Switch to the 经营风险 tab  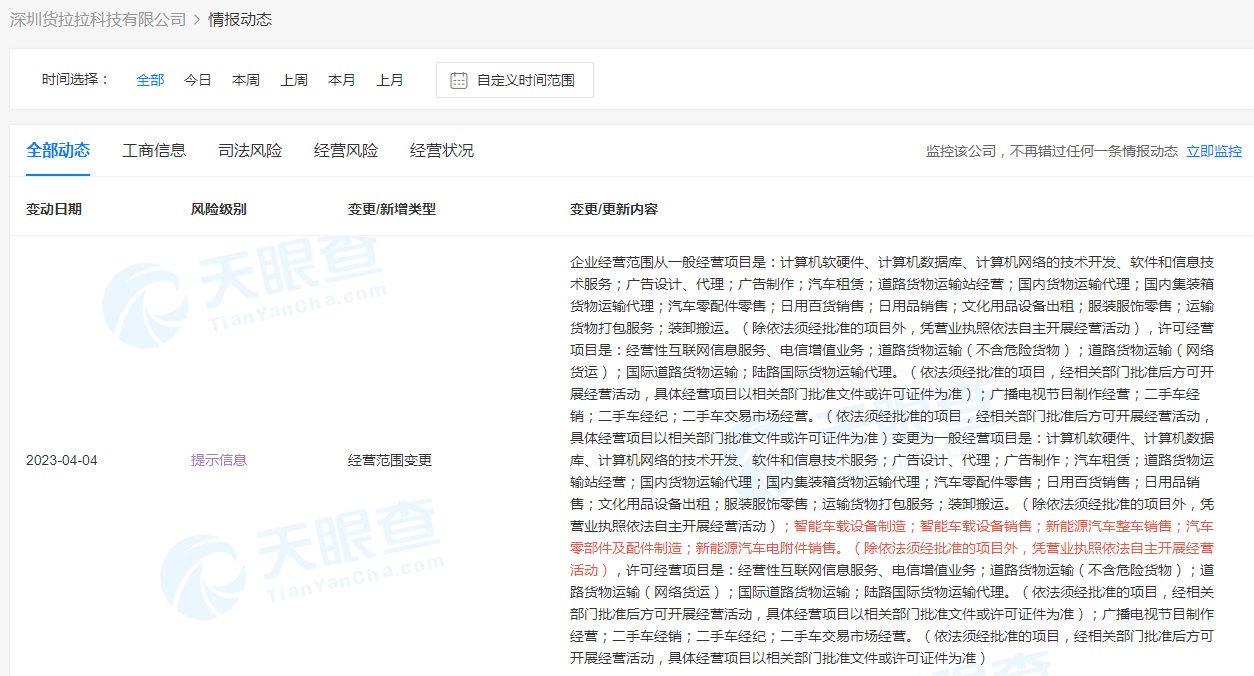click(346, 151)
